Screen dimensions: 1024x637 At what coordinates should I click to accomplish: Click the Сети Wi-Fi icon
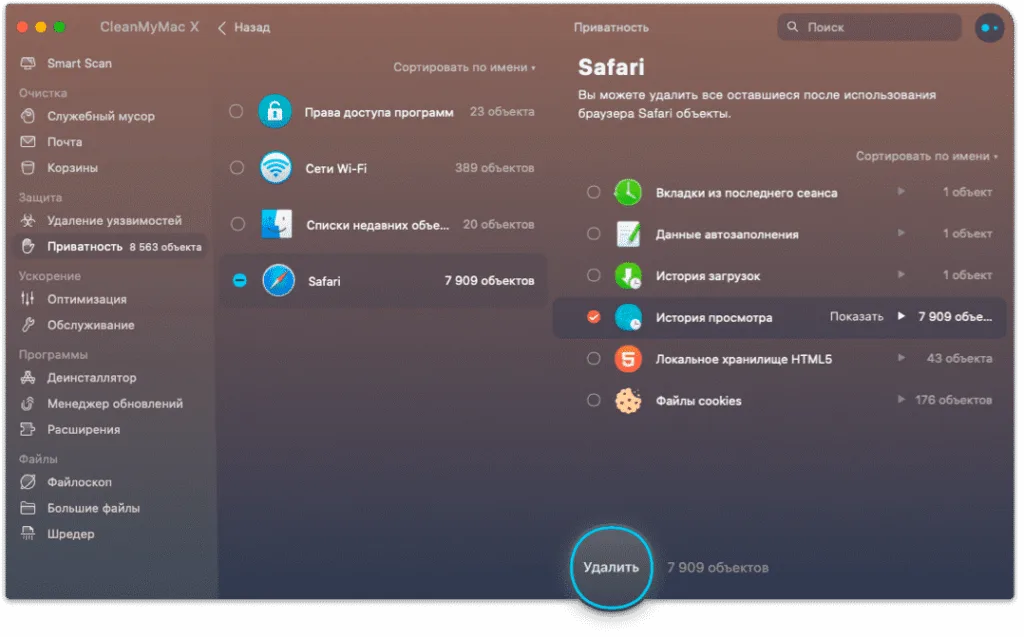(276, 168)
